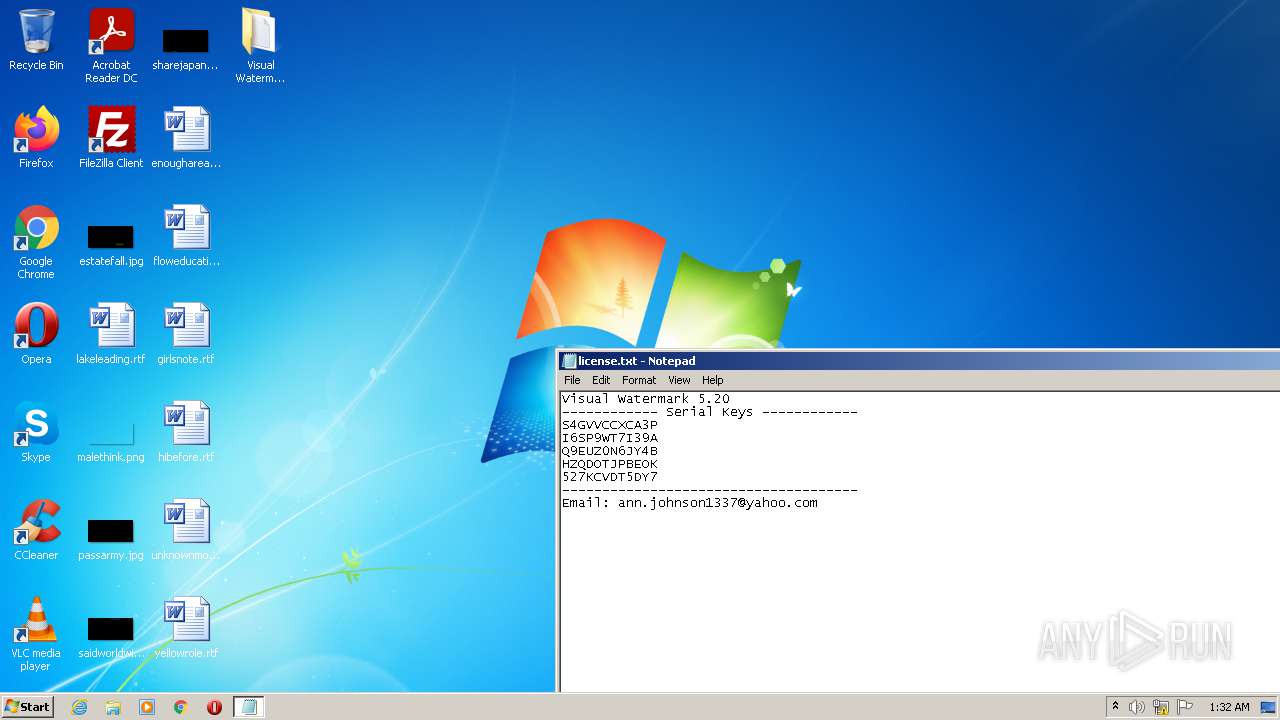Click the Show desktop button
Viewport: 1280px width, 720px height.
click(1268, 707)
